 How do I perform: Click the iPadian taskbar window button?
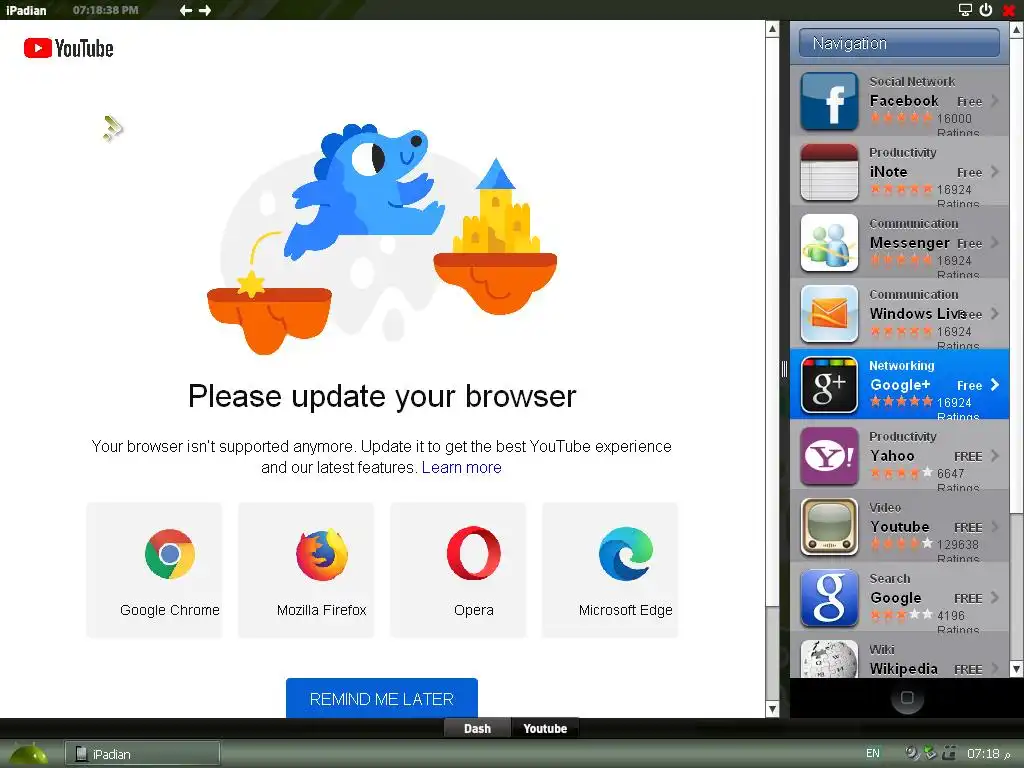[142, 754]
